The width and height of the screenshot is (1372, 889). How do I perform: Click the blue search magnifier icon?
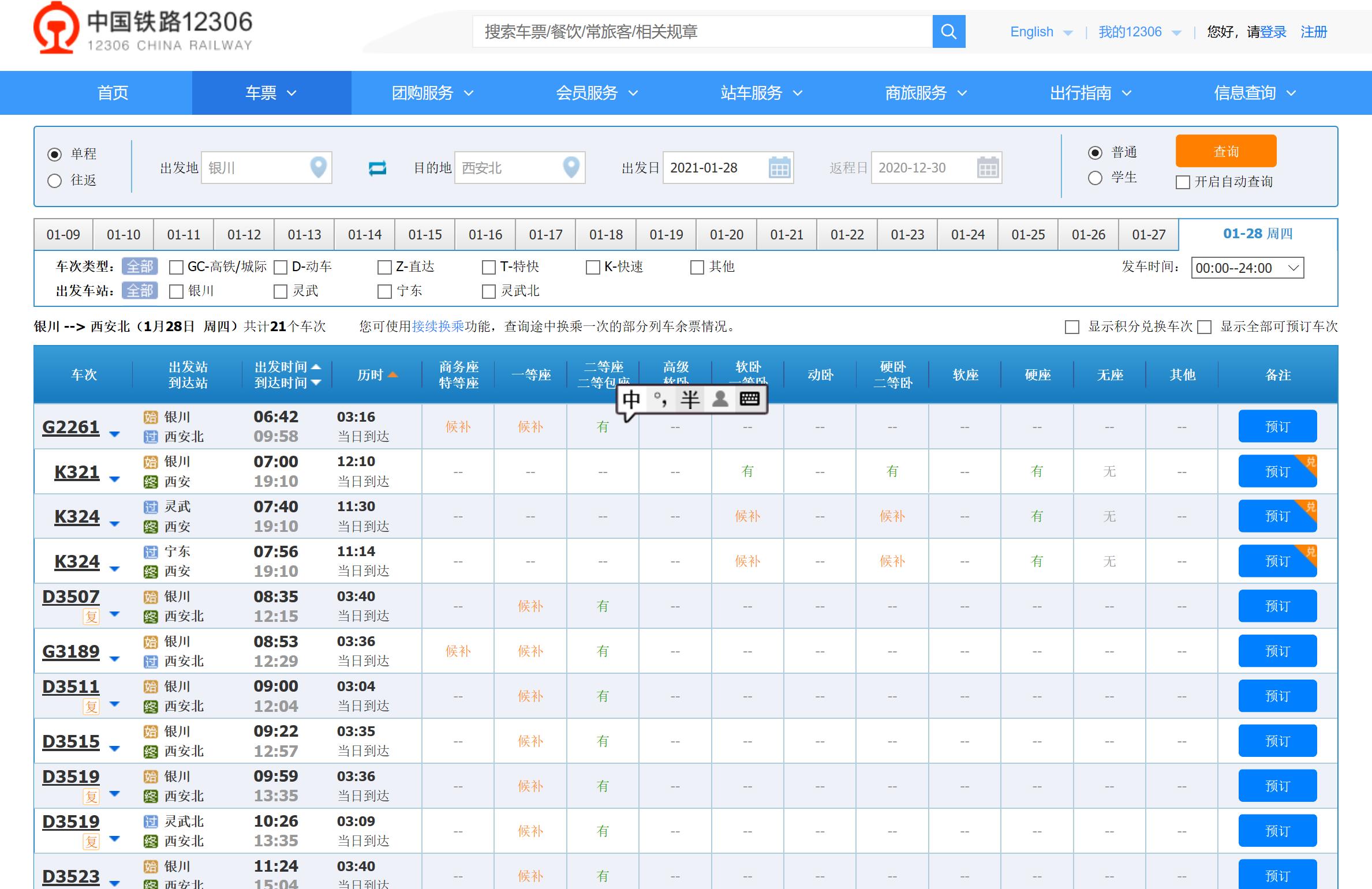click(x=948, y=32)
